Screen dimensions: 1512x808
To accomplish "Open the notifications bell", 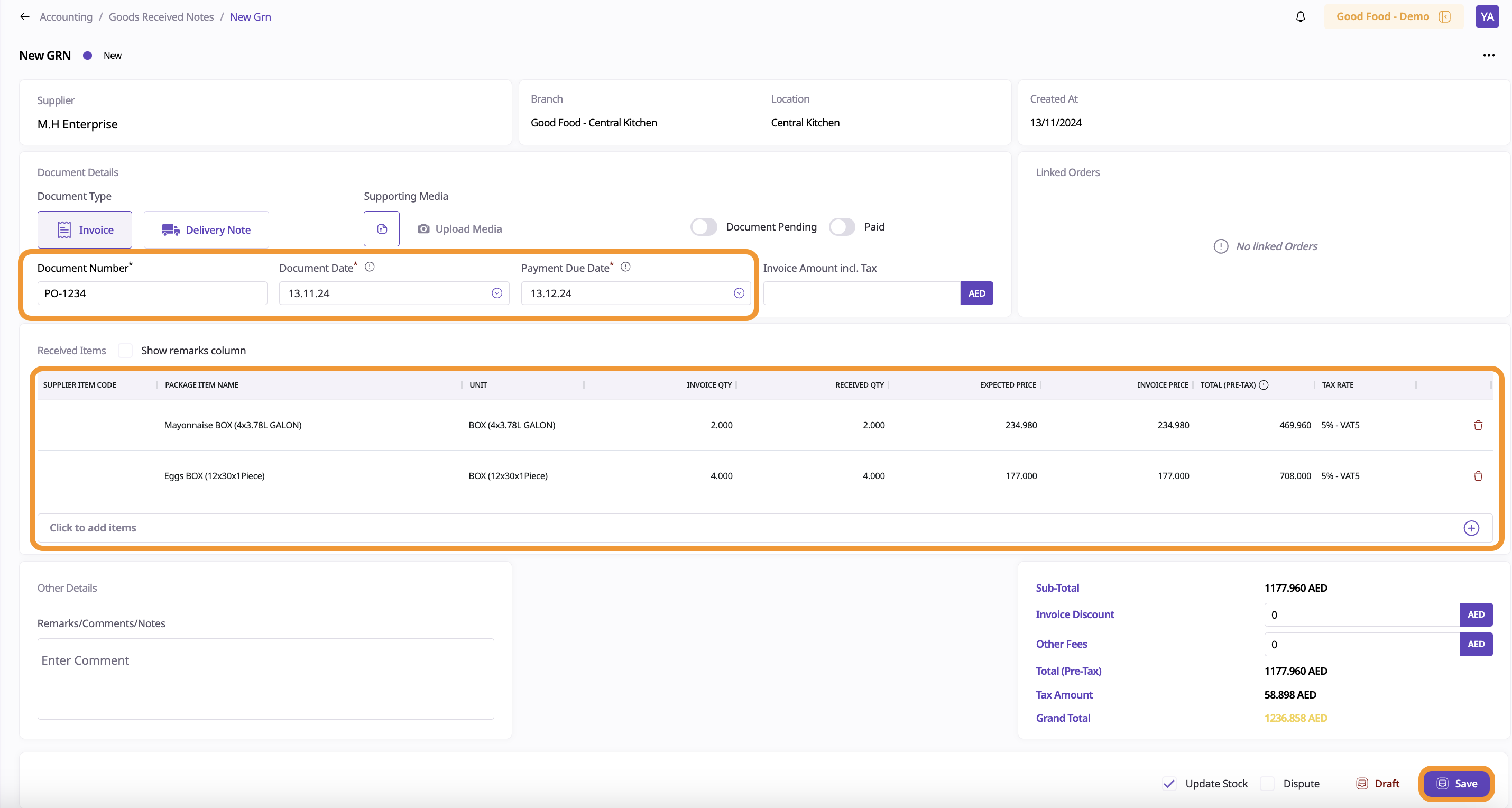I will 1300,16.
